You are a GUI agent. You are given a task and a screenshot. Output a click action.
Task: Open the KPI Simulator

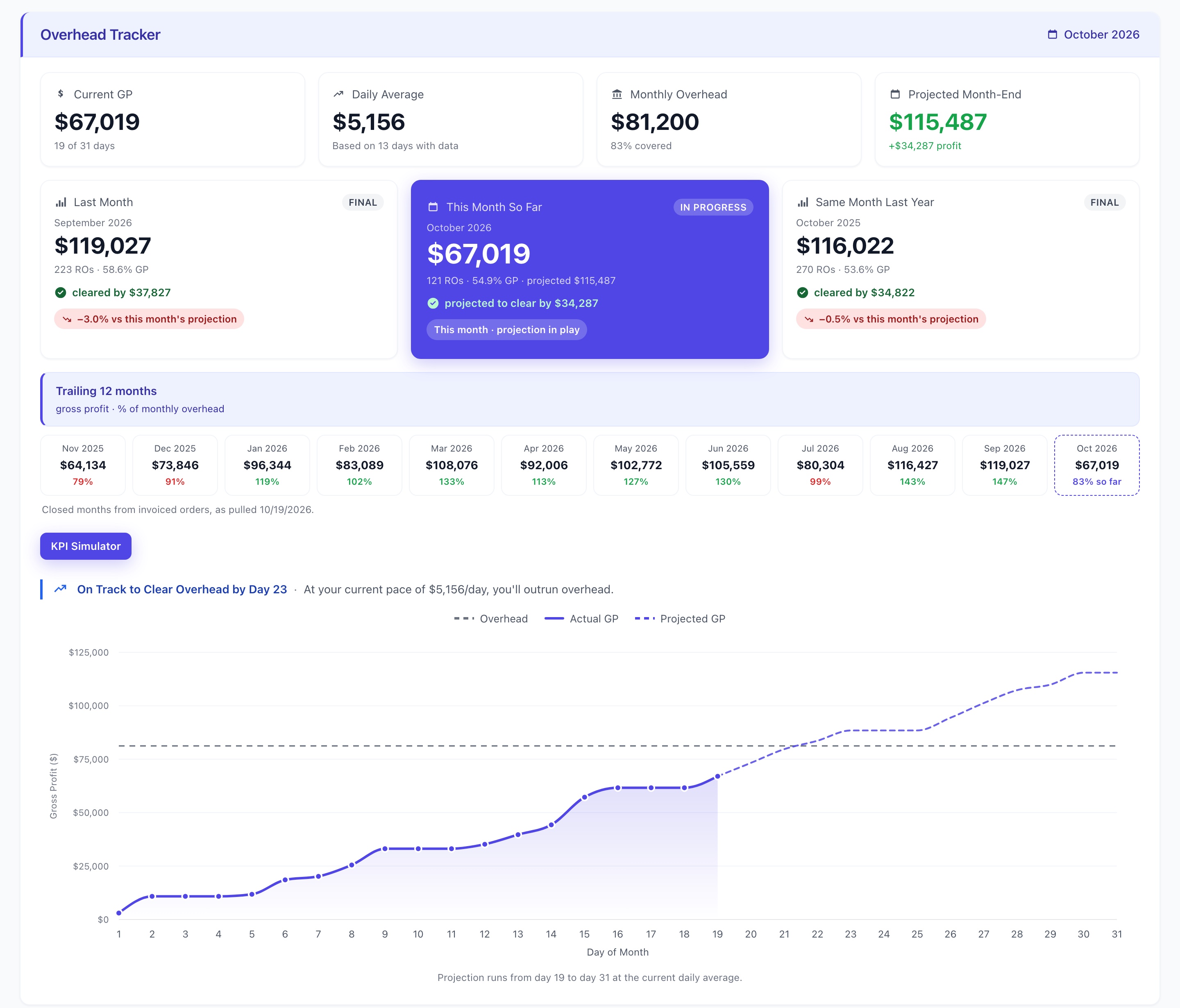click(86, 546)
